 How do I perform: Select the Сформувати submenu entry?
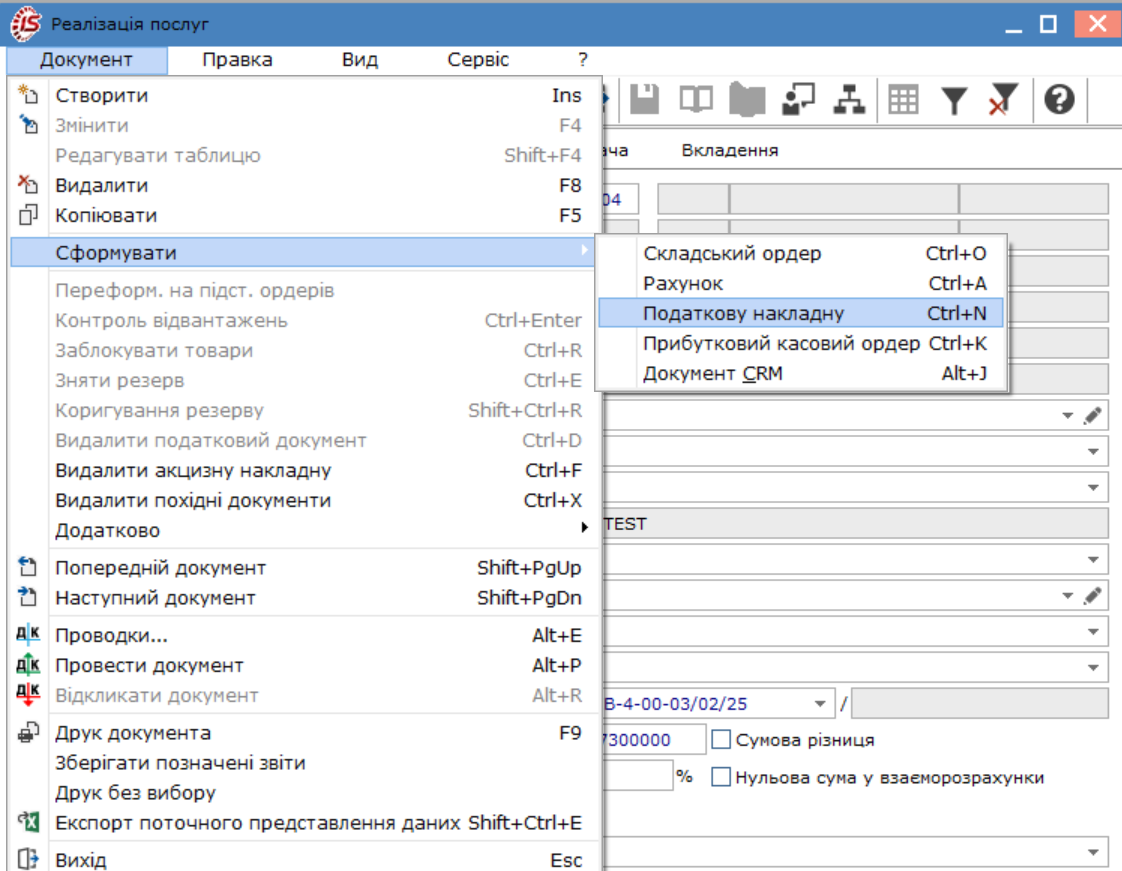click(x=303, y=253)
